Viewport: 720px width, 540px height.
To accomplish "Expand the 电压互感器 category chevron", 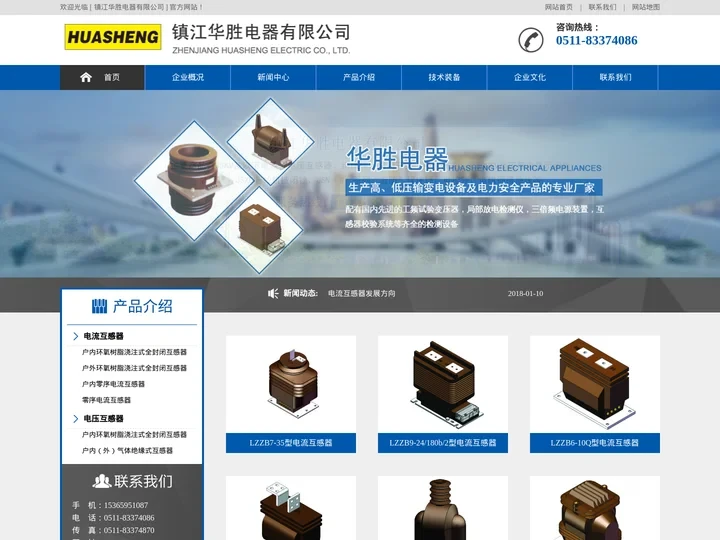I will click(x=76, y=418).
